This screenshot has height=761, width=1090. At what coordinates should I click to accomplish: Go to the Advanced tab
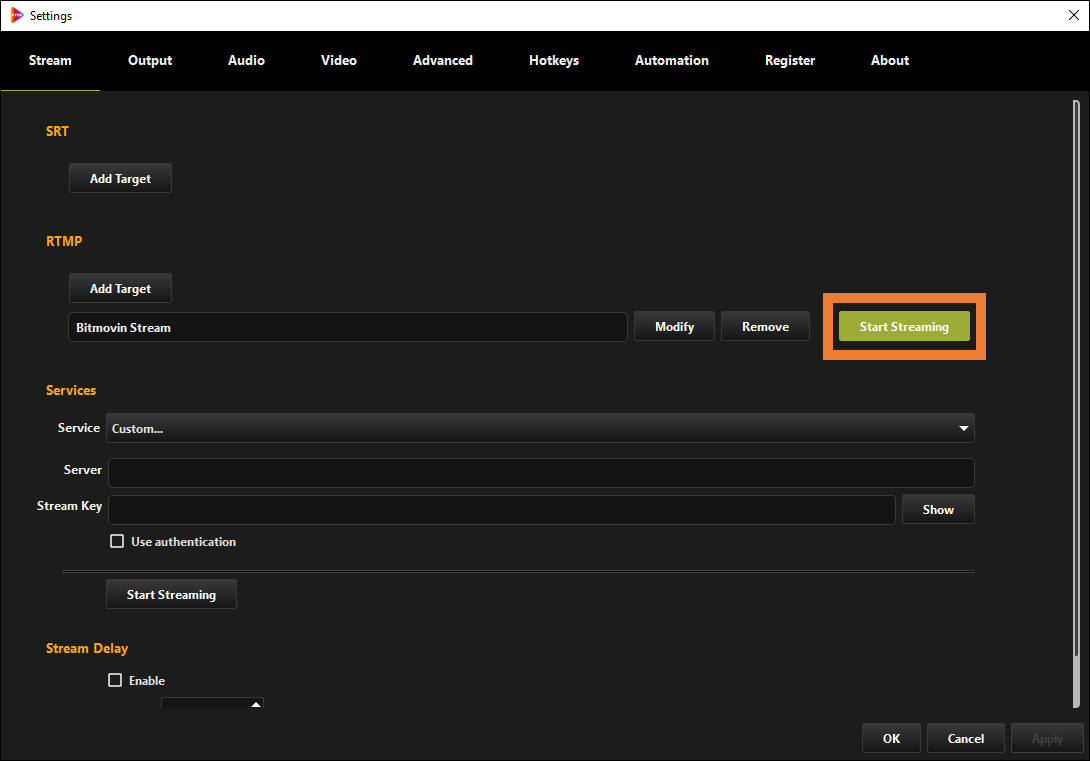443,60
